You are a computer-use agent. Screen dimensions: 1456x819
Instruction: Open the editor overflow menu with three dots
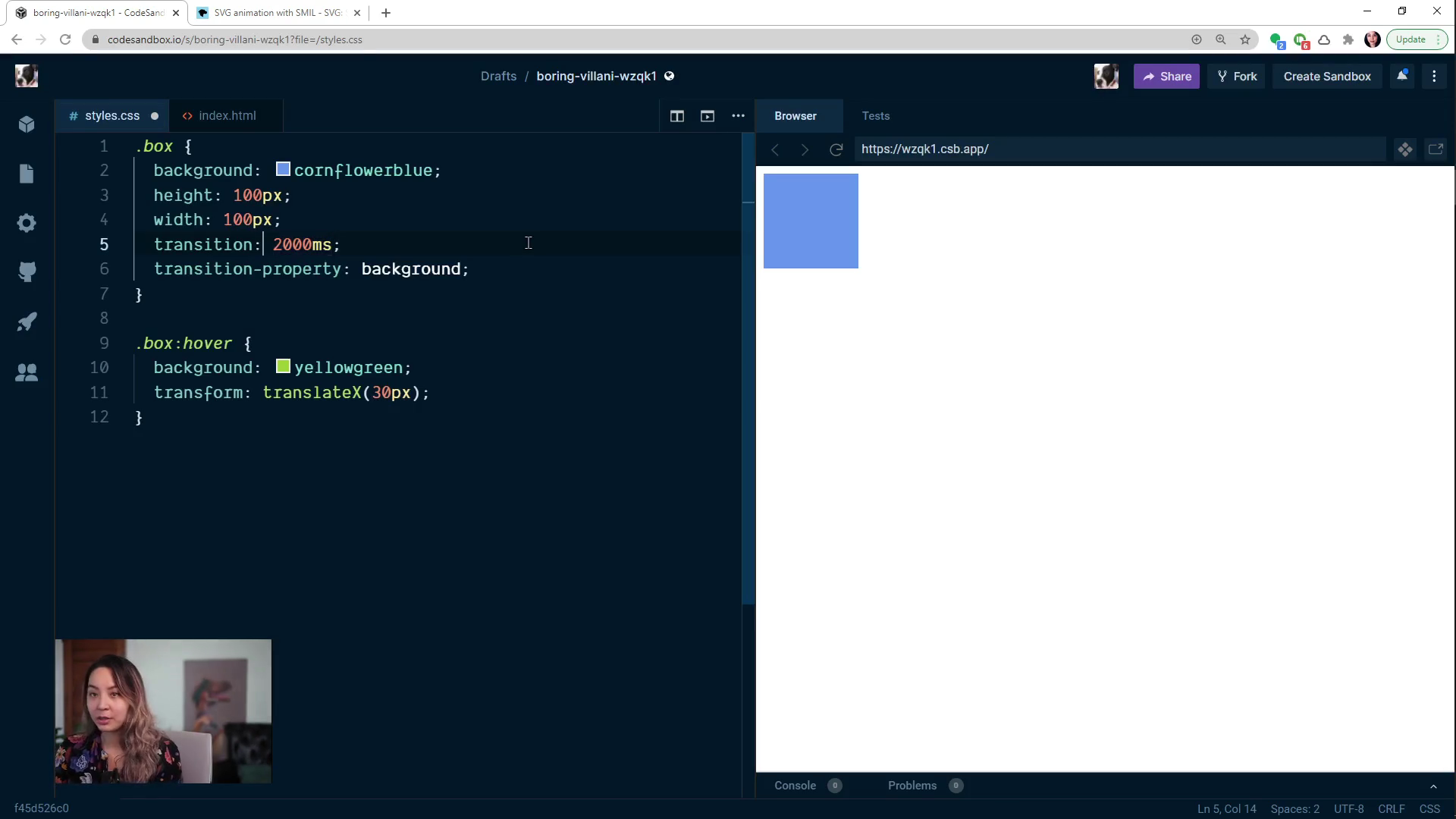pyautogui.click(x=738, y=116)
